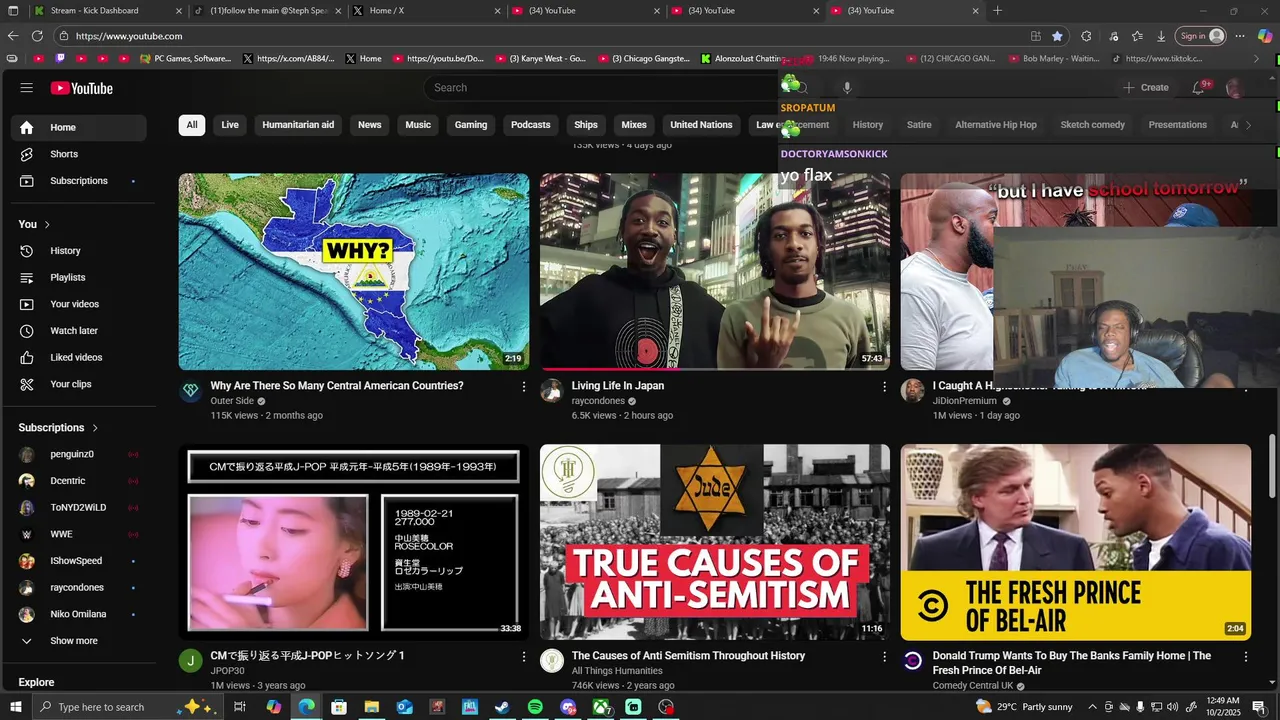Open Subscriptions in the left sidebar
1280x720 pixels.
pyautogui.click(x=79, y=181)
